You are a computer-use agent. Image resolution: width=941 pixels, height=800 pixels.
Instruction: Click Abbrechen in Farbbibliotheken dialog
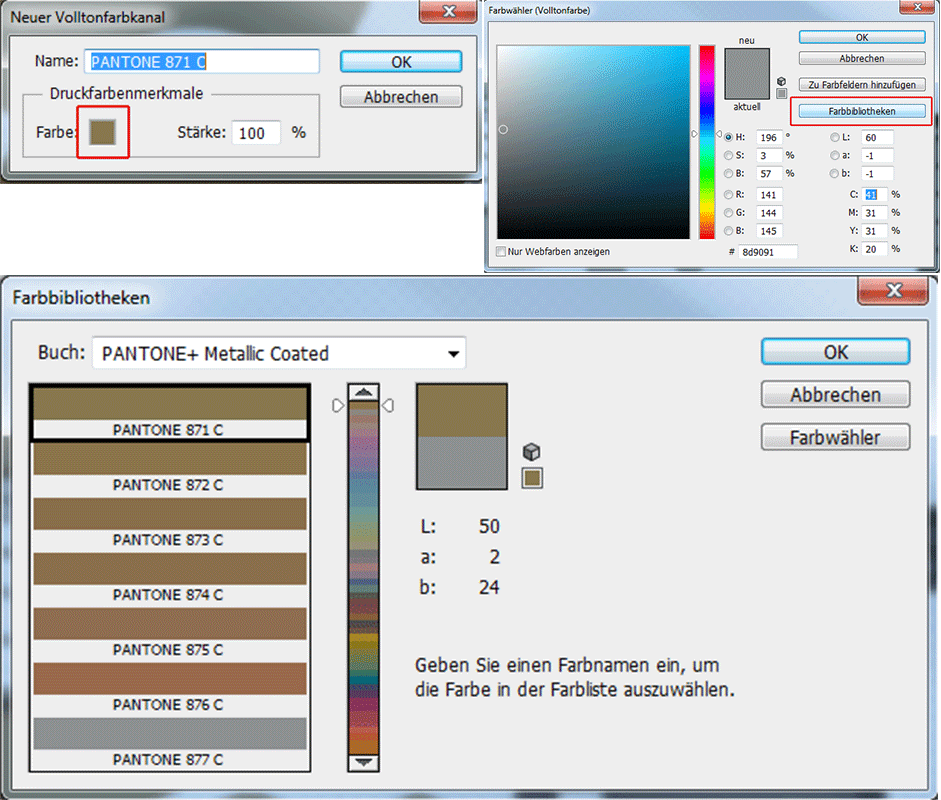[835, 394]
